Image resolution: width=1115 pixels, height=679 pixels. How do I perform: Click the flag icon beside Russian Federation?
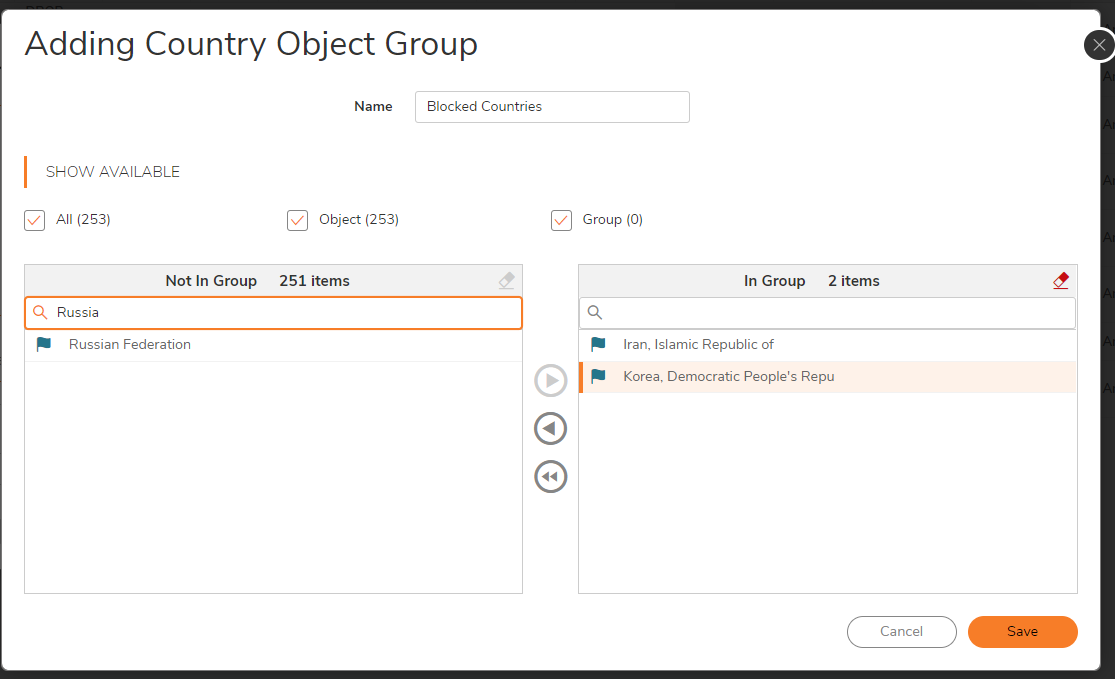44,345
